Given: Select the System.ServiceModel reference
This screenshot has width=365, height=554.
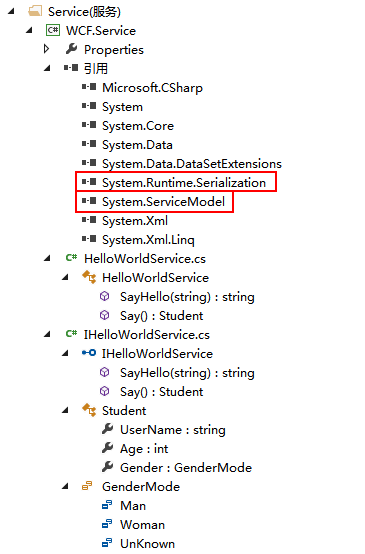Looking at the screenshot, I should tap(153, 202).
